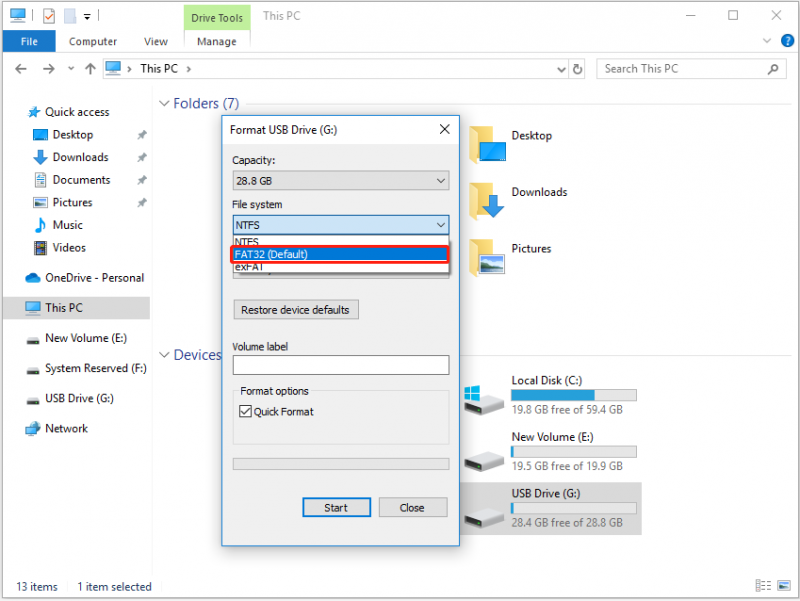Open Pictures in the Quick access list

[72, 203]
